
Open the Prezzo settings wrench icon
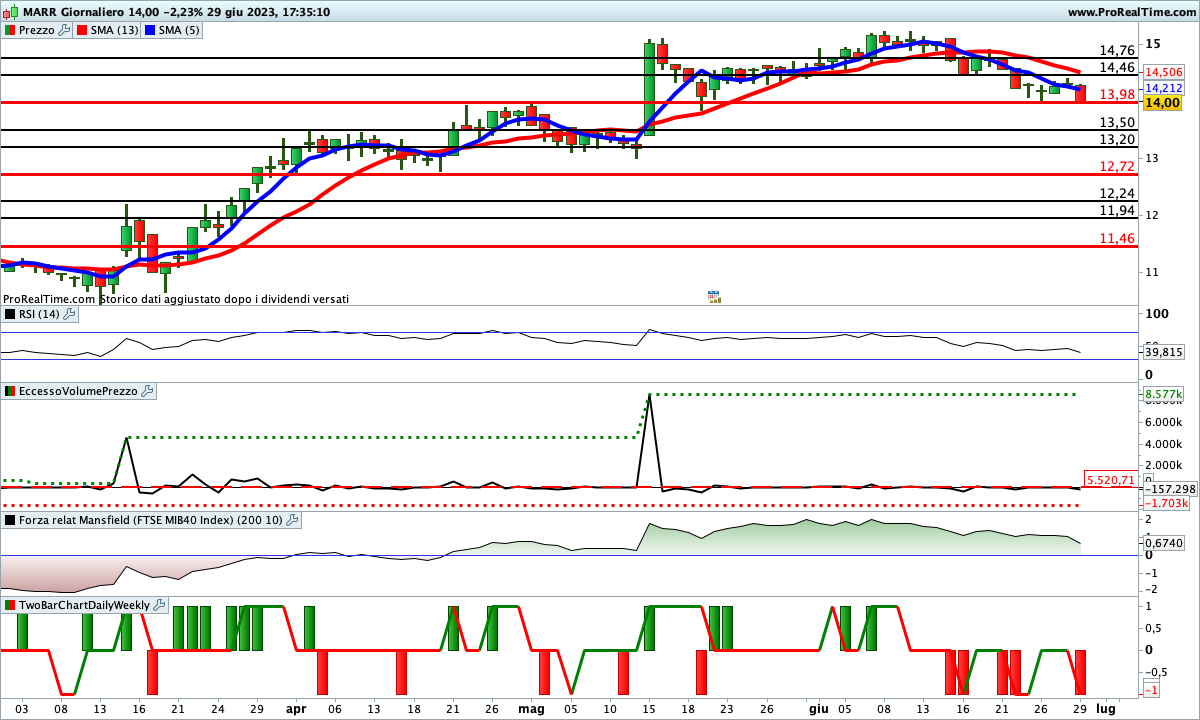coord(65,30)
